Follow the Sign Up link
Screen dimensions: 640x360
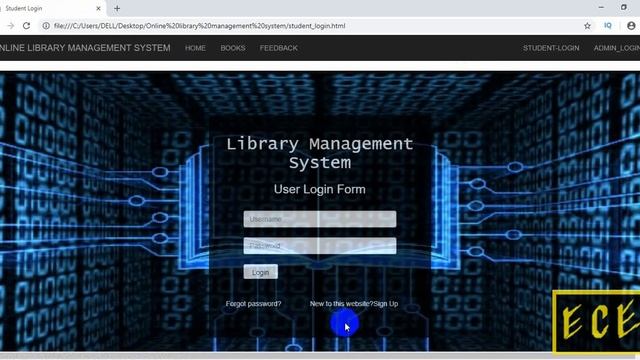(x=386, y=304)
